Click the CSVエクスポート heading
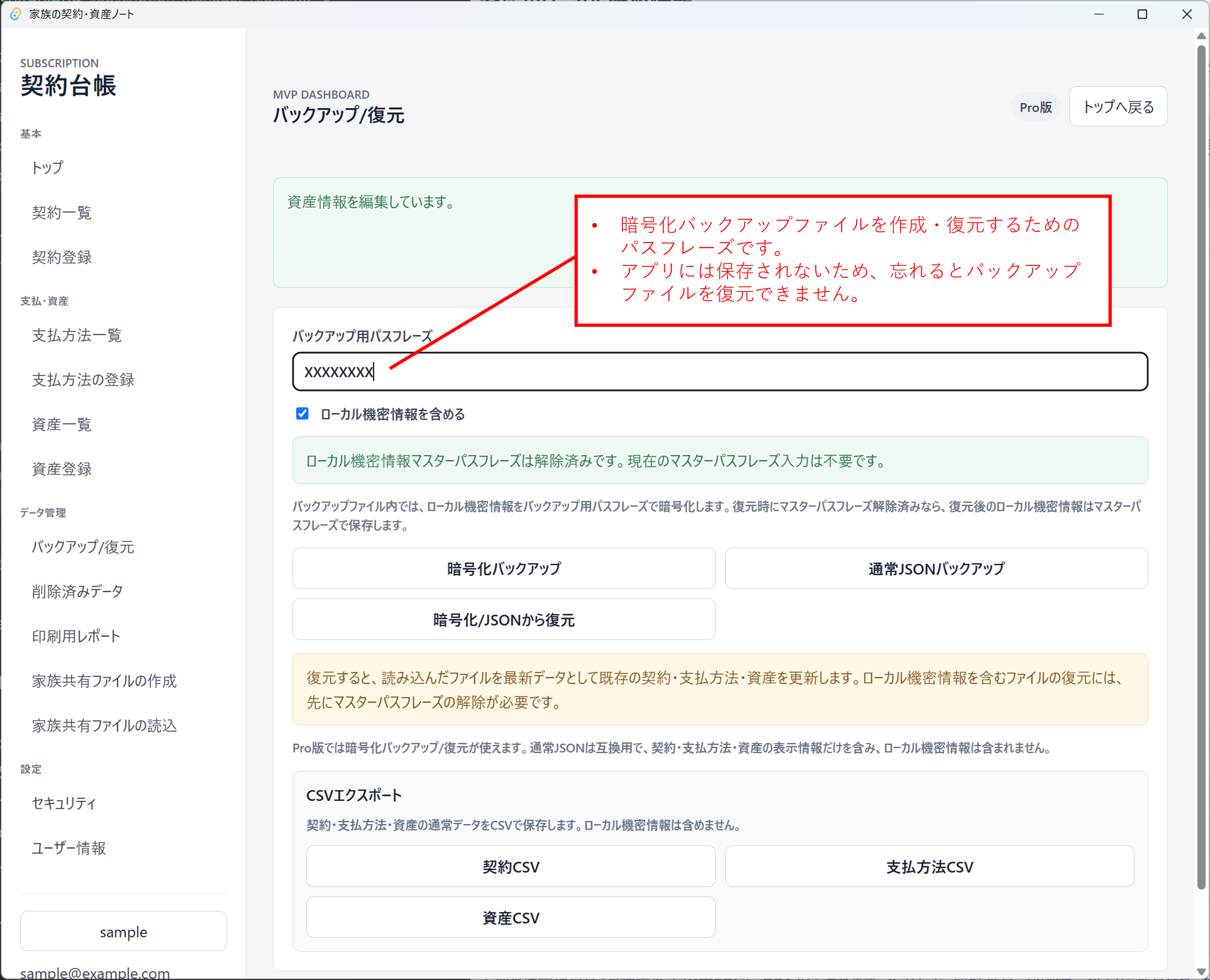Viewport: 1210px width, 980px height. pyautogui.click(x=354, y=795)
